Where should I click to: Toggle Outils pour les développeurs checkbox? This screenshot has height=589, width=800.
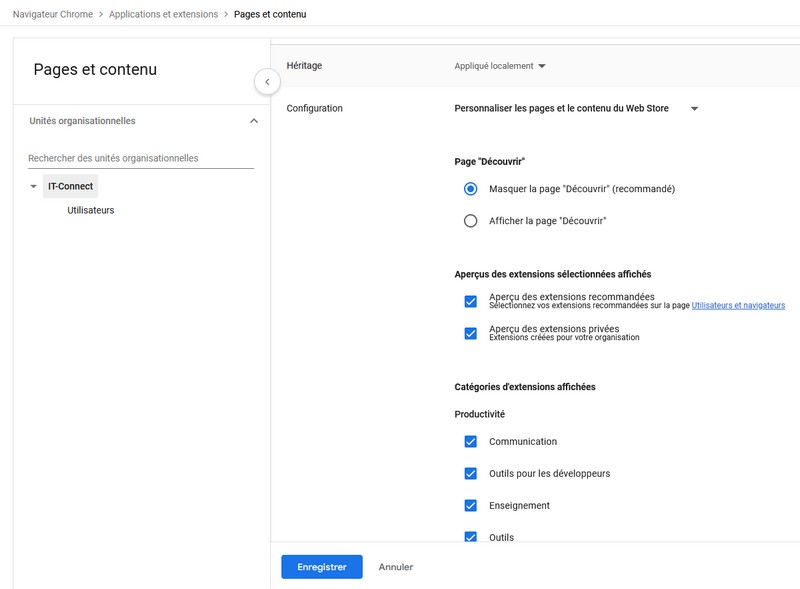[471, 474]
